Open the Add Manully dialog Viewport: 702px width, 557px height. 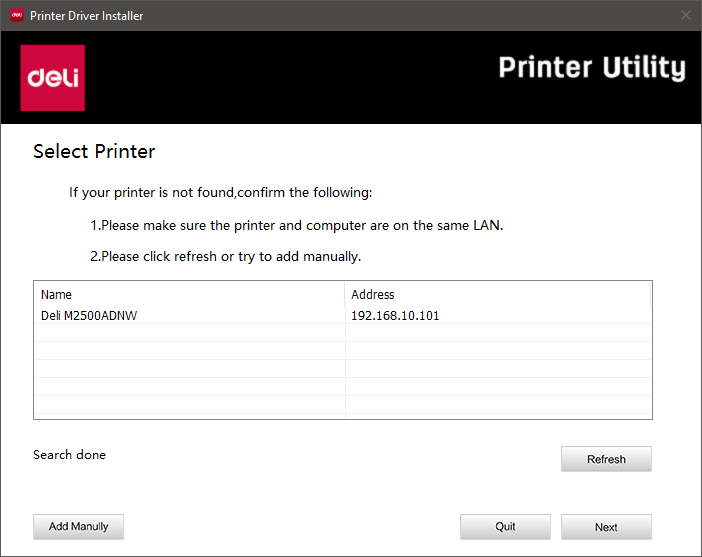coord(78,526)
